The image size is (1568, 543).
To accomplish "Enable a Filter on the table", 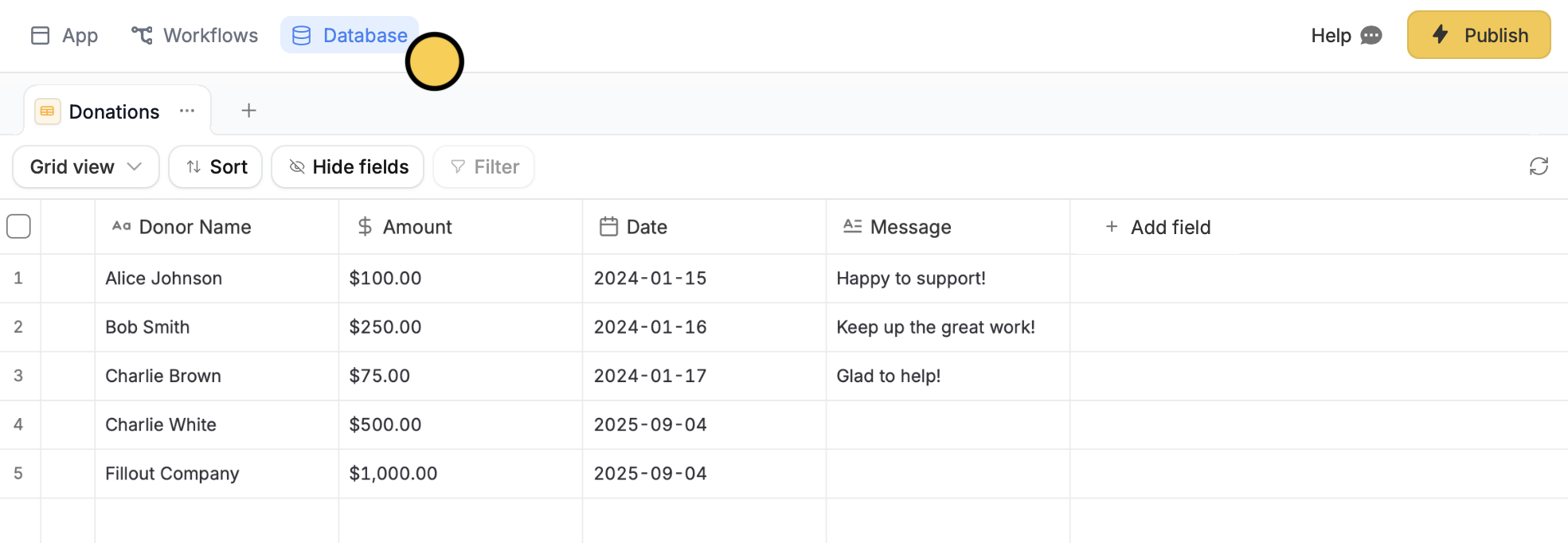I will pos(483,166).
